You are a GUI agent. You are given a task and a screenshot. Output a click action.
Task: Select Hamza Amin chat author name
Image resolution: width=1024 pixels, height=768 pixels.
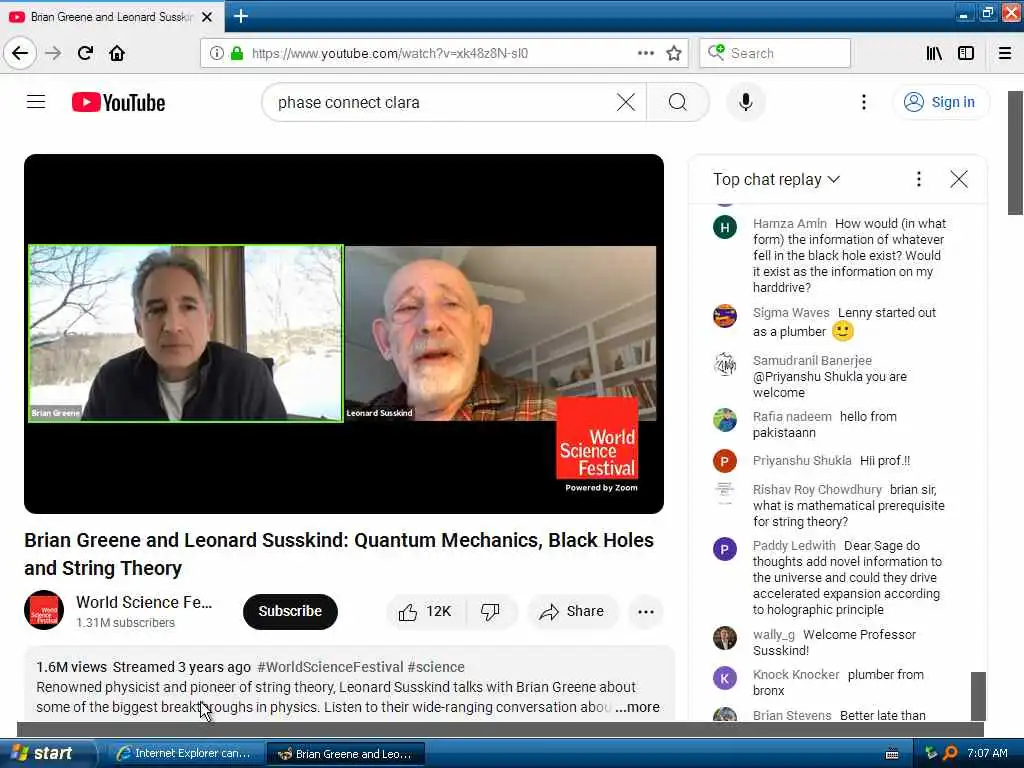coord(789,224)
